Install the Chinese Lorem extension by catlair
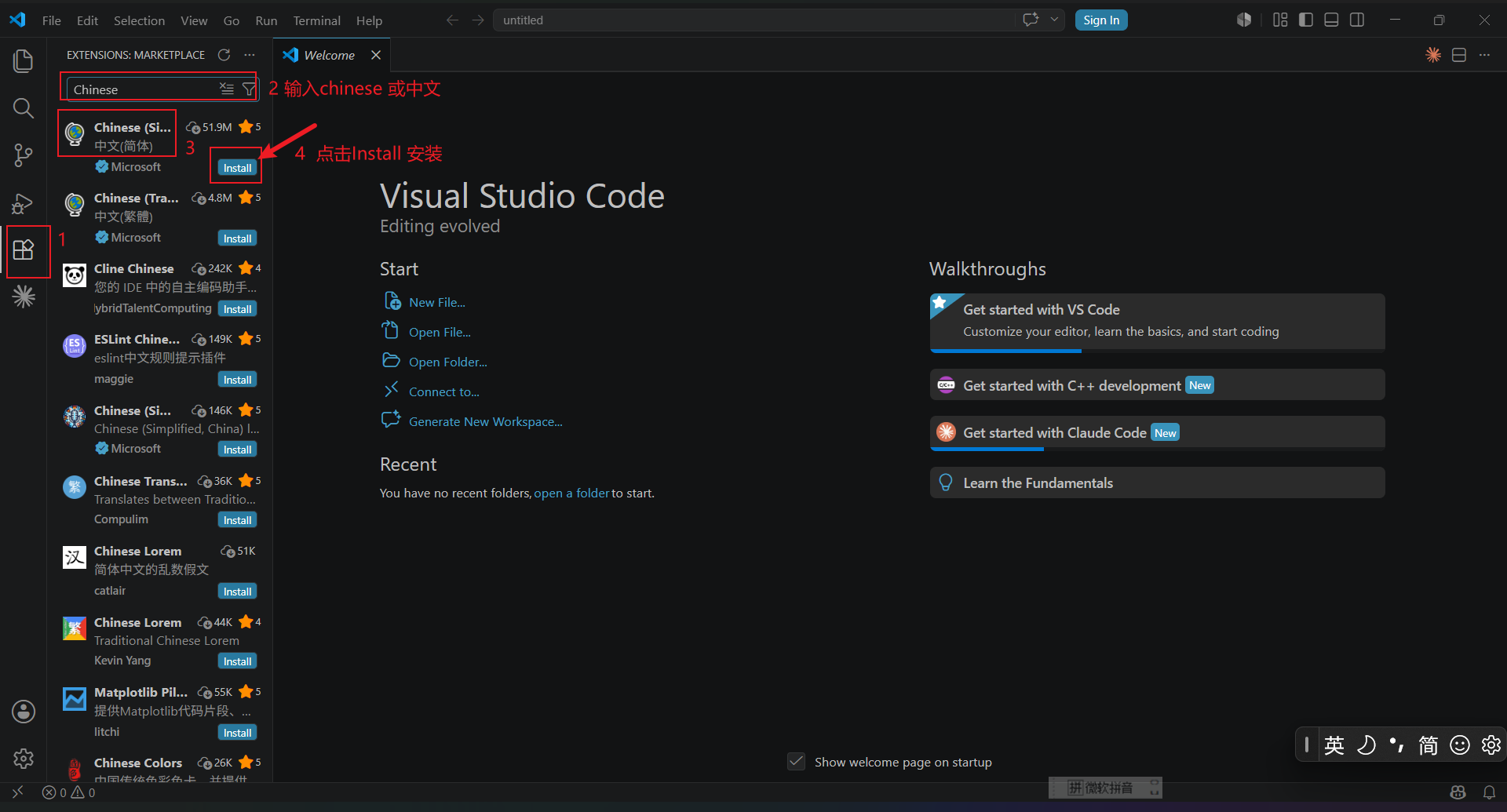The height and width of the screenshot is (812, 1507). coord(237,592)
